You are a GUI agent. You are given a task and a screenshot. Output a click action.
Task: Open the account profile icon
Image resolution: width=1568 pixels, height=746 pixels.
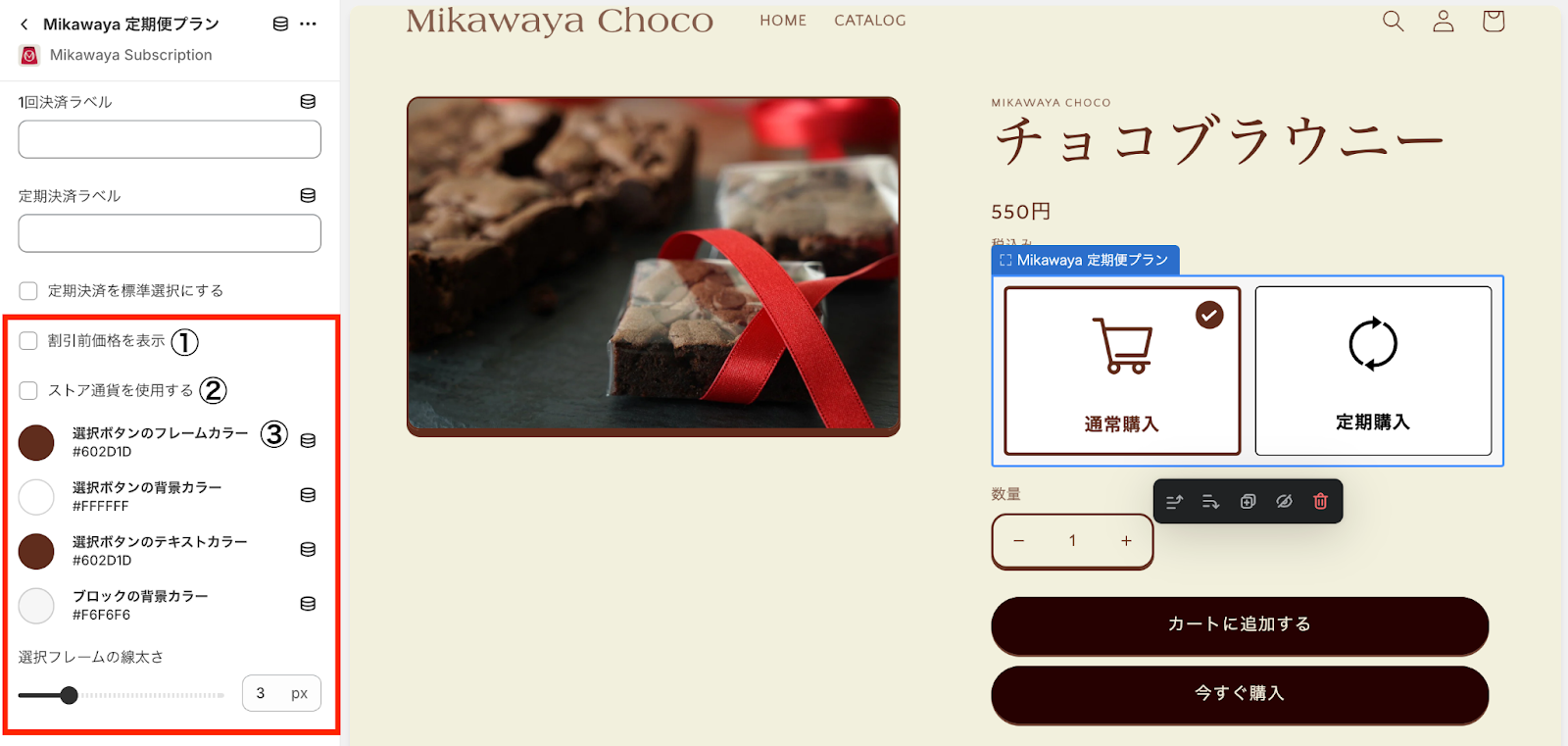[x=1443, y=21]
